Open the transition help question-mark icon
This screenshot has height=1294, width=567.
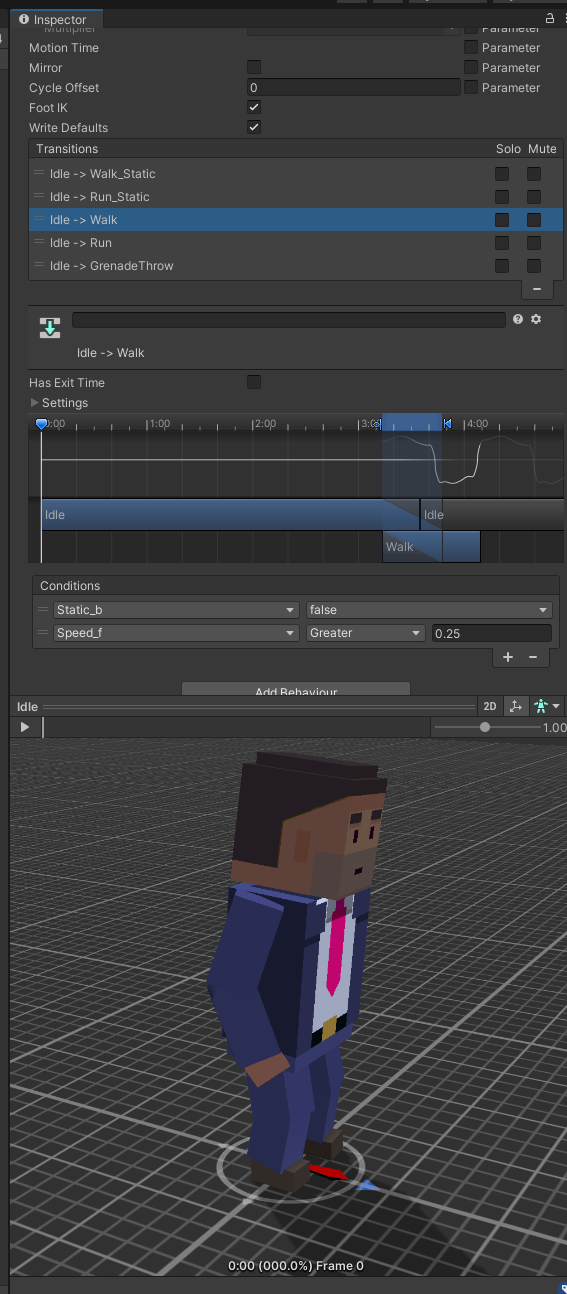(518, 319)
